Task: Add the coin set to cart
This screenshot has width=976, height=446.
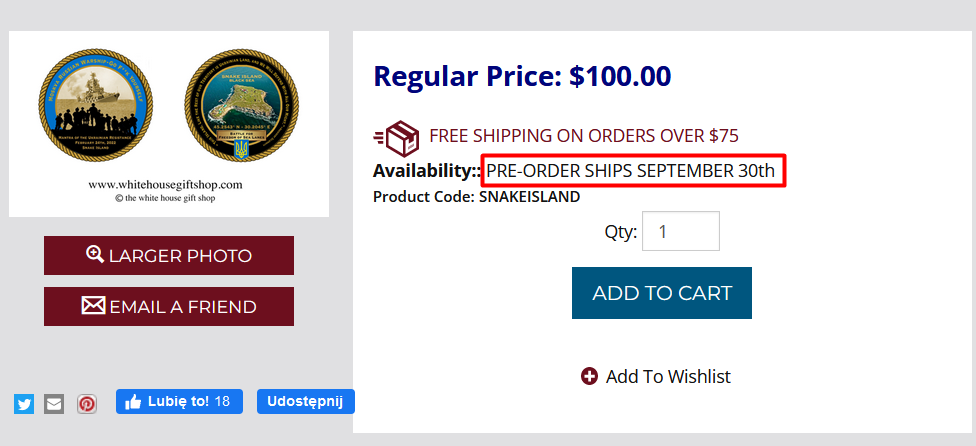Action: tap(662, 293)
